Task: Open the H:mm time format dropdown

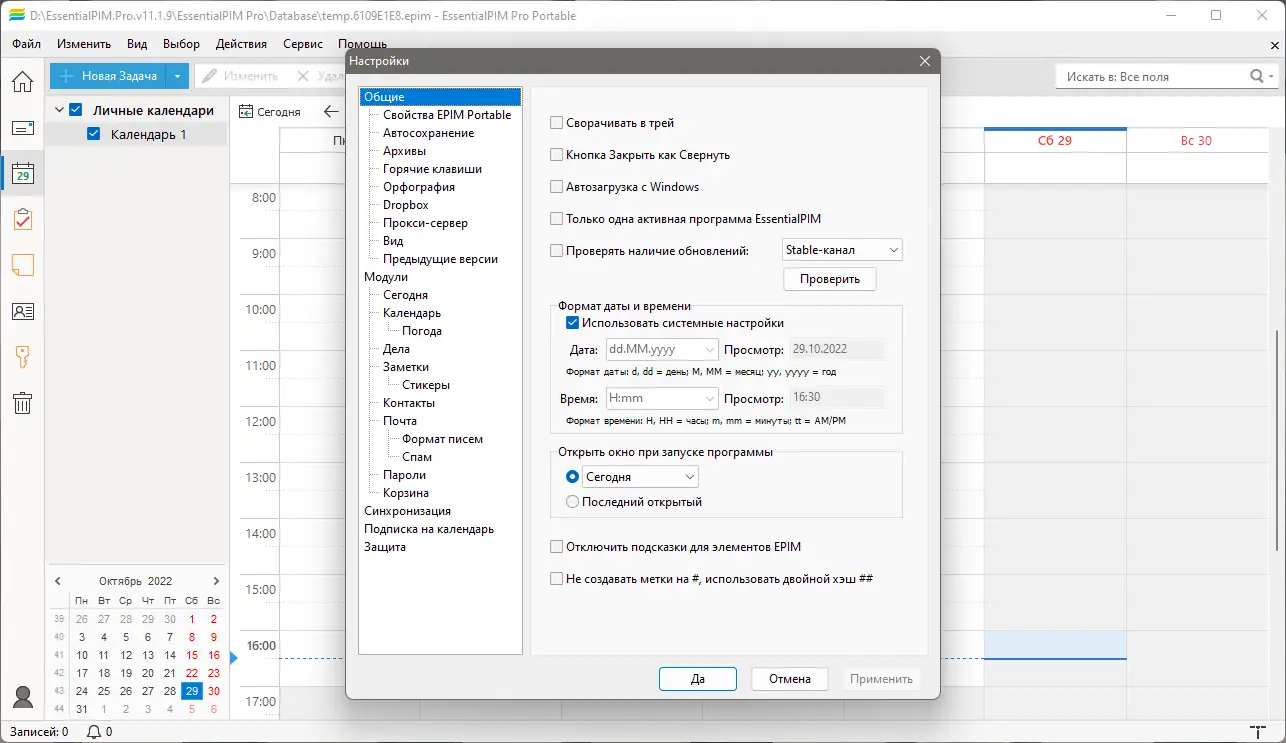Action: click(x=662, y=398)
